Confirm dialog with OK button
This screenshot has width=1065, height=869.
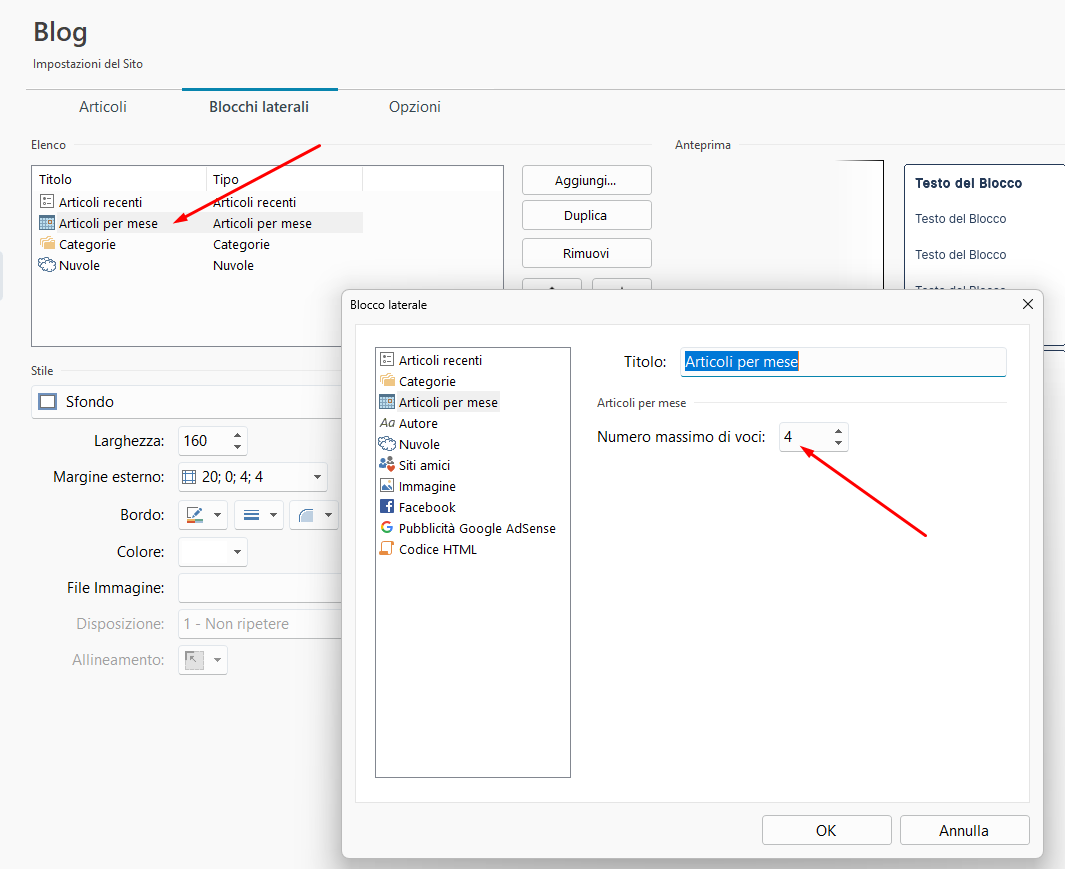pos(826,830)
